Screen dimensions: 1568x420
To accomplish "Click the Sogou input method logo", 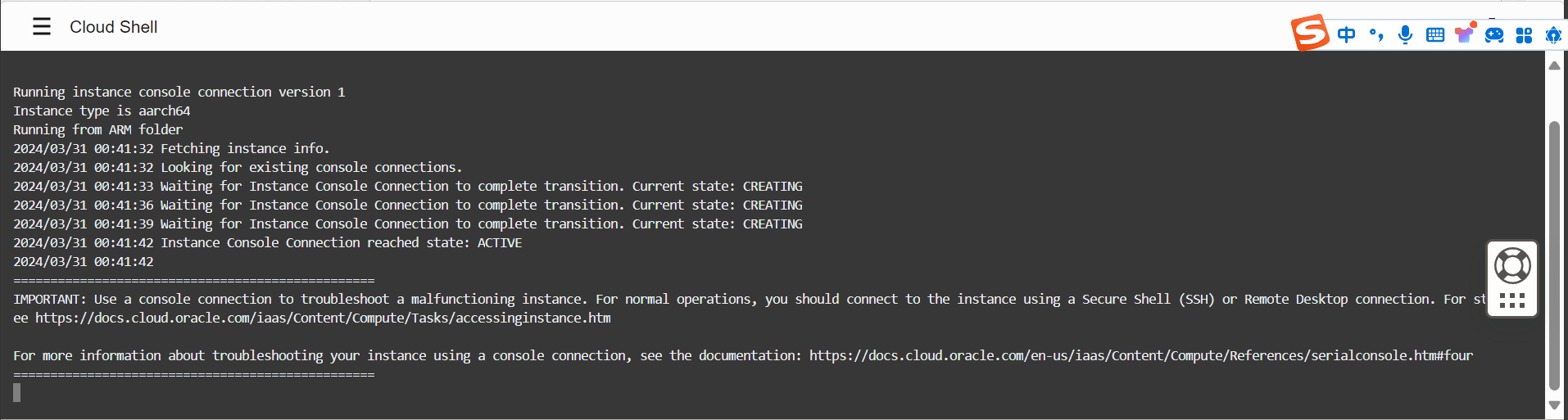I will [x=1309, y=33].
